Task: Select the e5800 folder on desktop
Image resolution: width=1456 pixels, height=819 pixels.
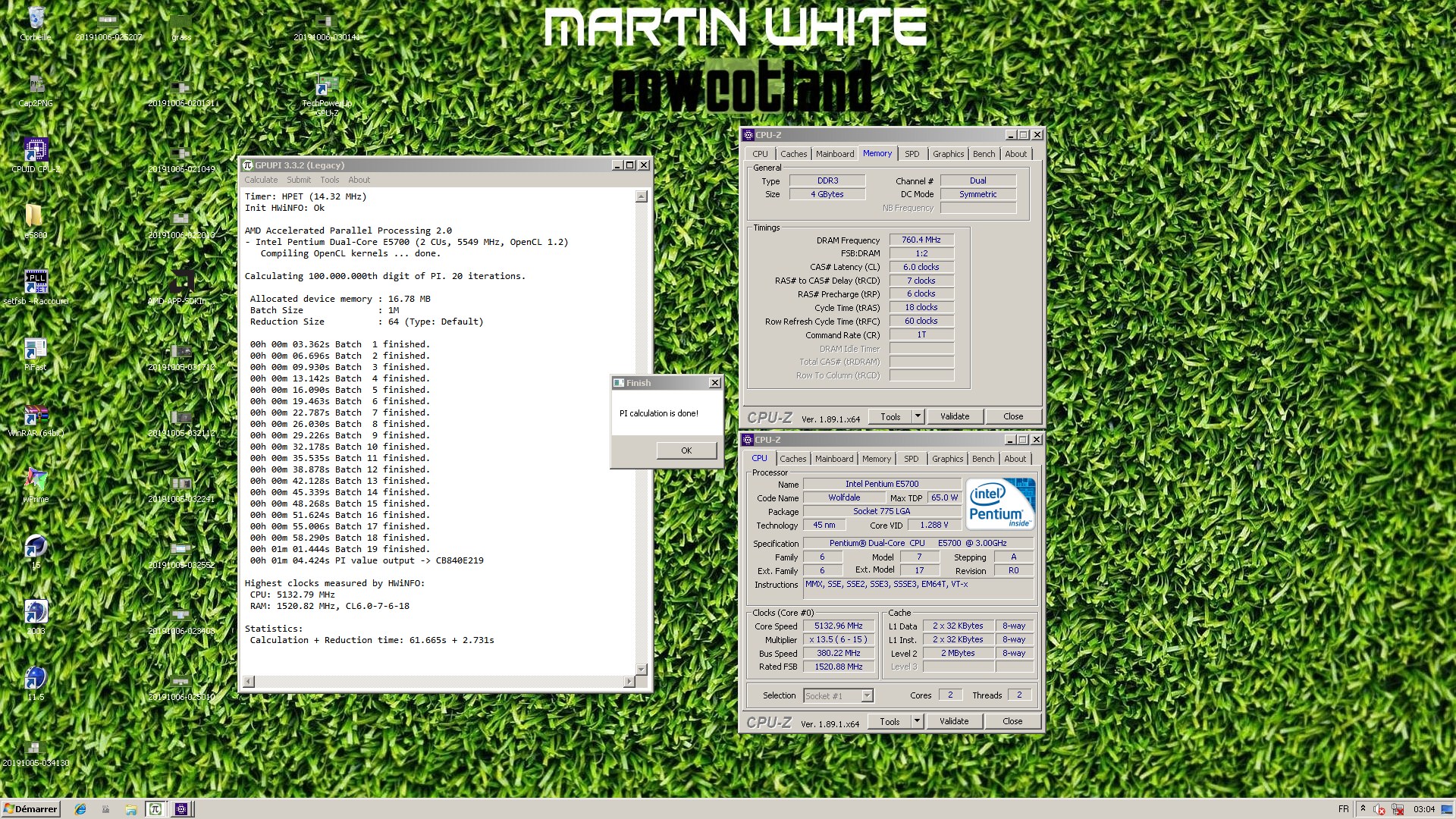Action: pos(36,221)
